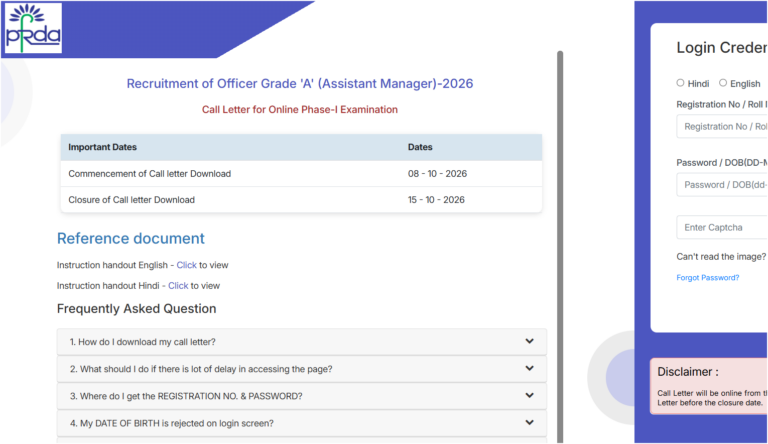Expand 'My DATE OF BIRTH is rejected' question
Screen dimensions: 768x444
[302, 423]
